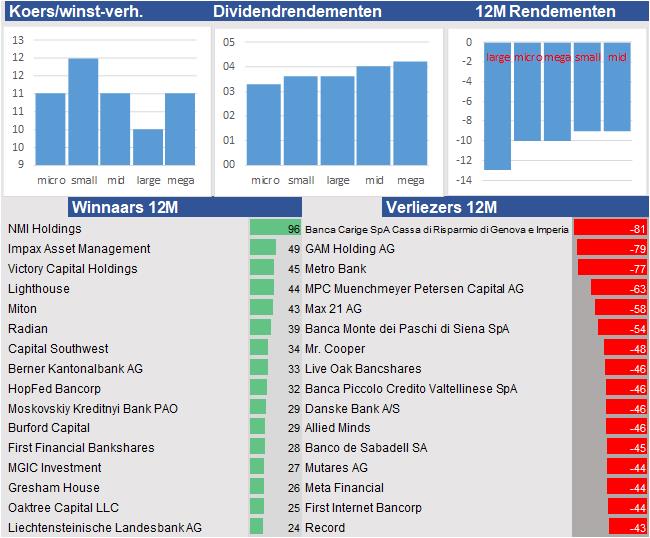Image resolution: width=650 pixels, height=538 pixels.
Task: Select the Dividendrendementen header
Action: pos(297,12)
